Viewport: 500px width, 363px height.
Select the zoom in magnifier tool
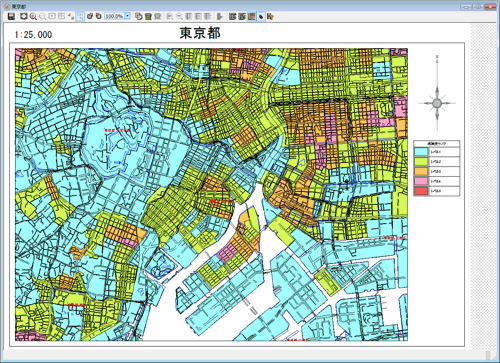click(x=33, y=16)
